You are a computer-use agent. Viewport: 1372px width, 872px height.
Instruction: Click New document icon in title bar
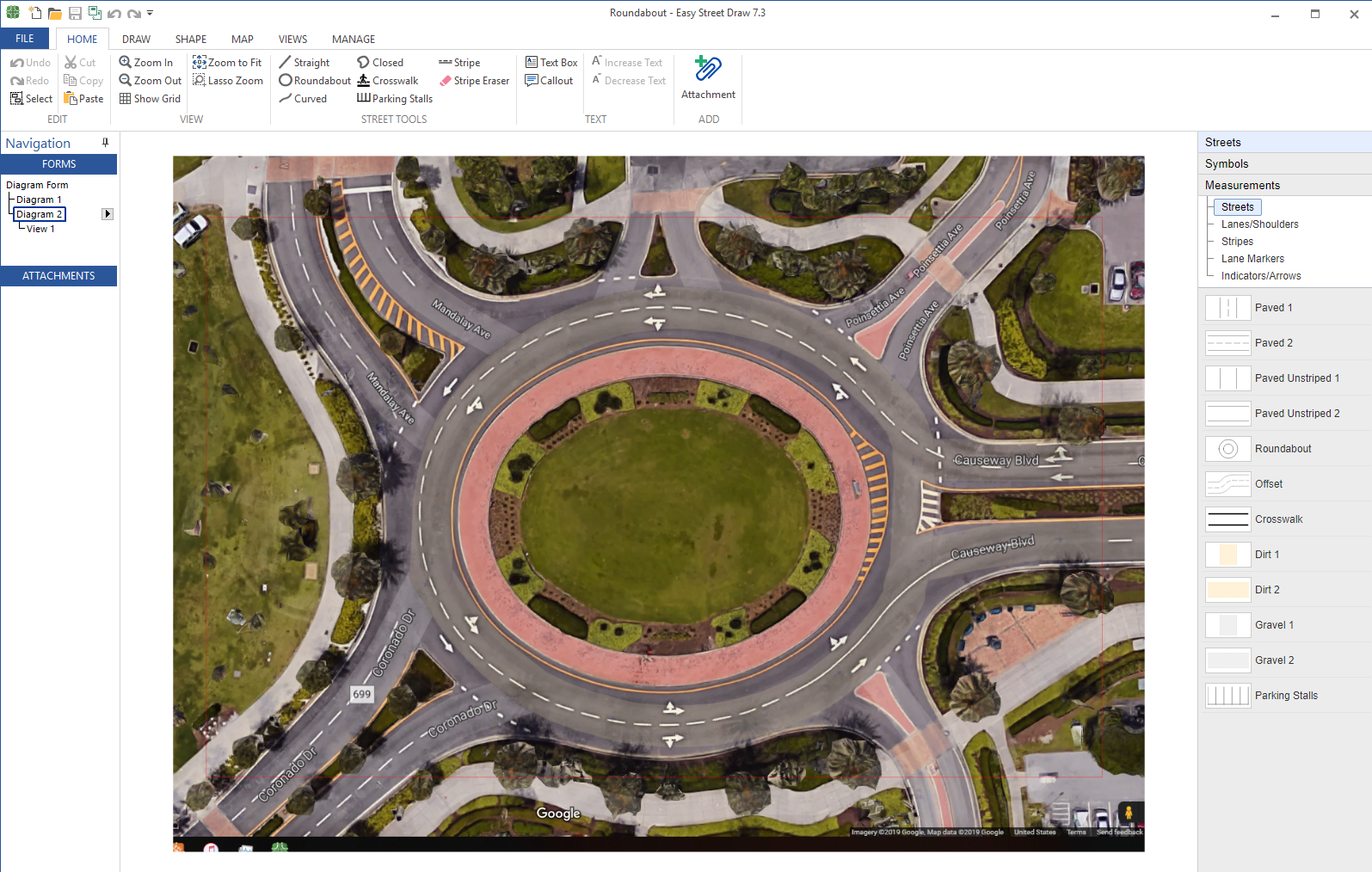click(x=34, y=13)
